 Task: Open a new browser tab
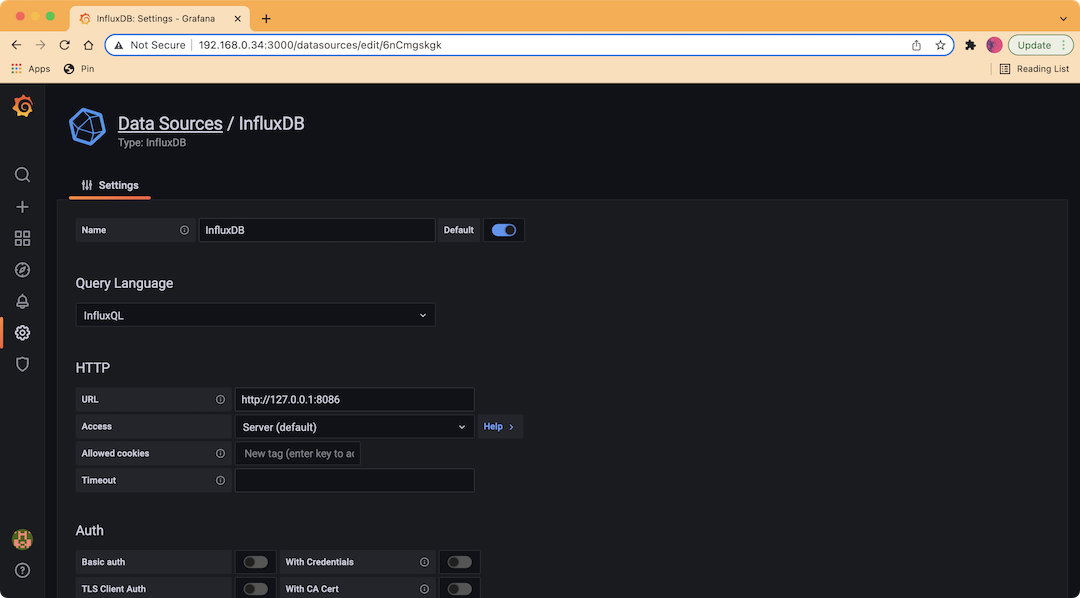266,19
